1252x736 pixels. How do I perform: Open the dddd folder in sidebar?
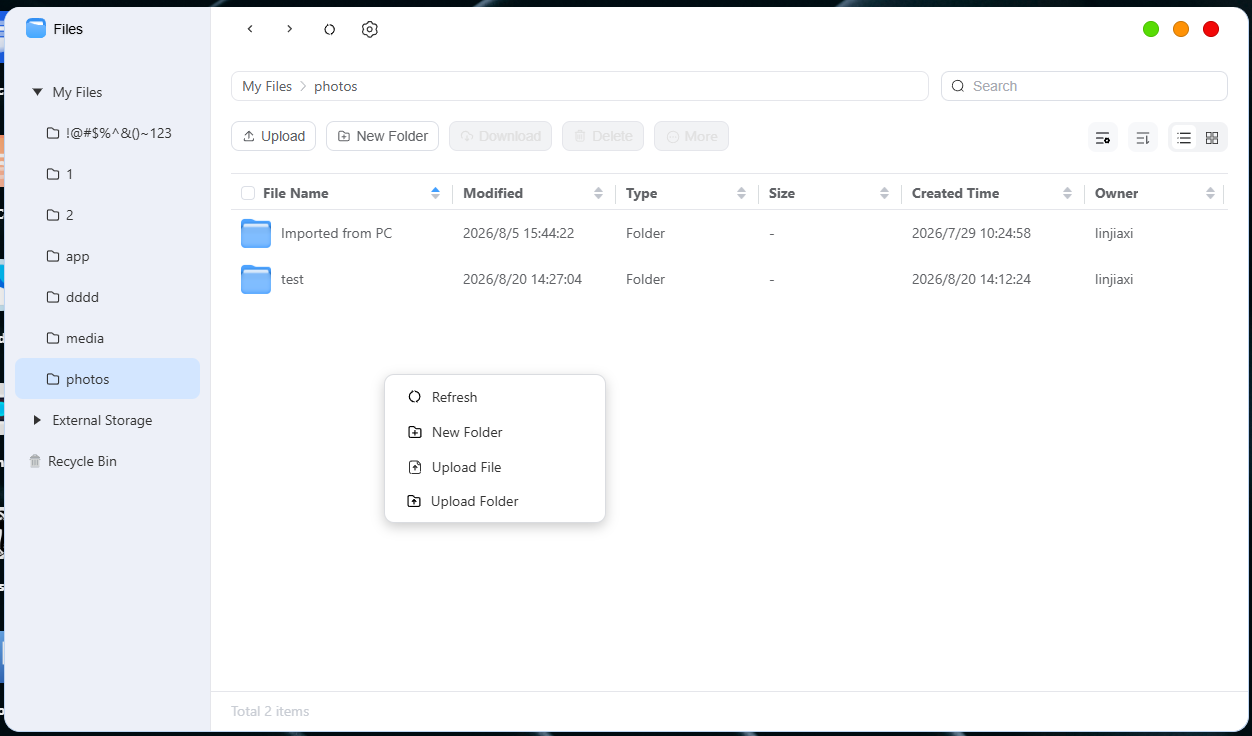(x=107, y=297)
